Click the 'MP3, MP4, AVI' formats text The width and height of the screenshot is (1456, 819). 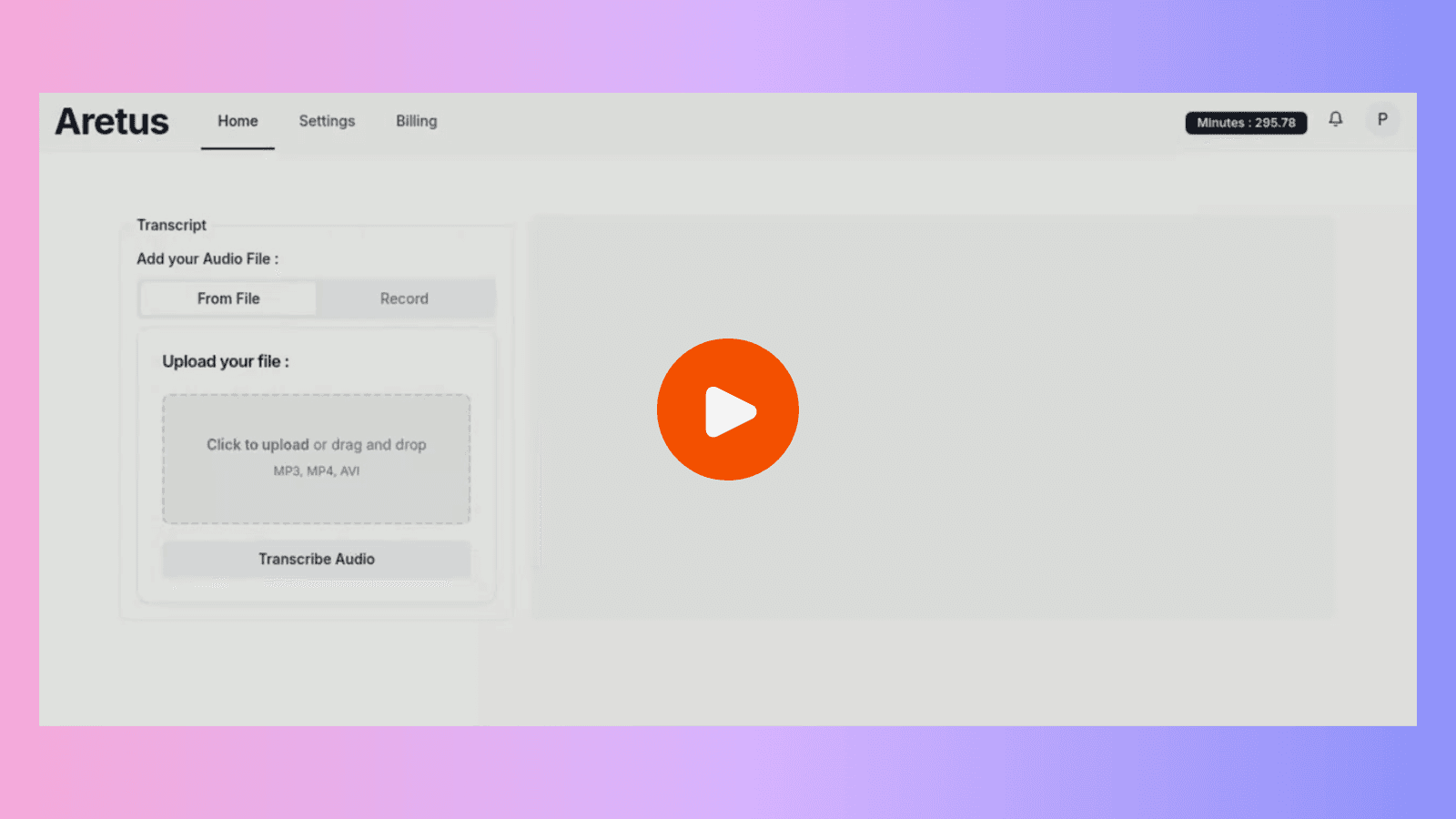[x=317, y=470]
